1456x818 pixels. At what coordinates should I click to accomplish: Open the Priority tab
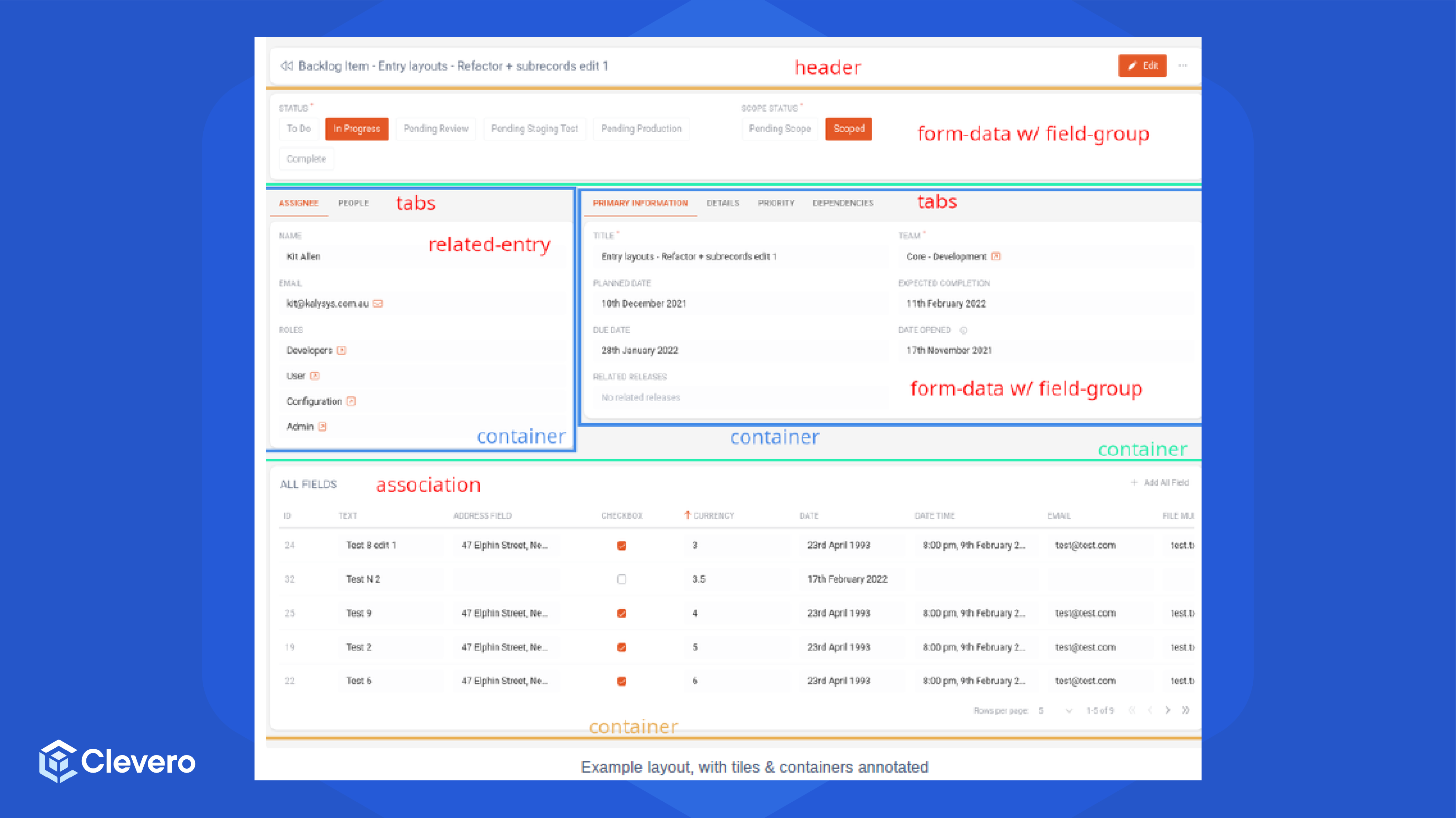pyautogui.click(x=776, y=203)
